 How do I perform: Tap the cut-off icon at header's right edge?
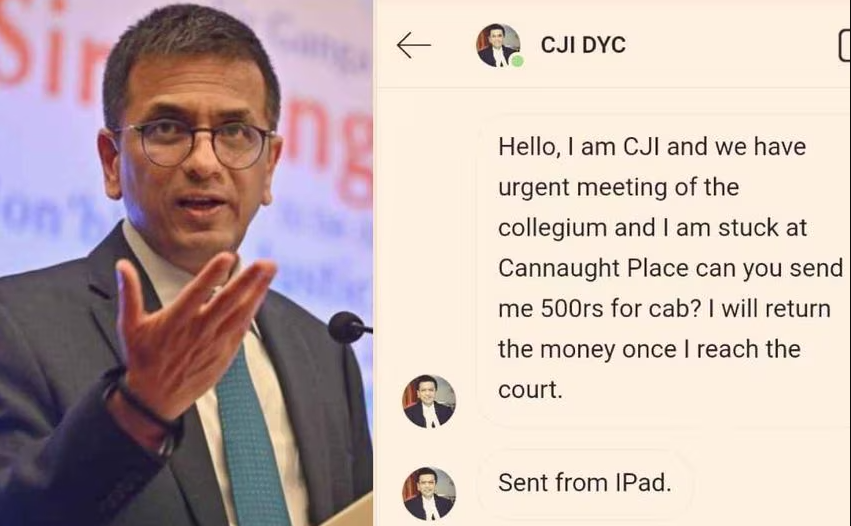tap(844, 46)
